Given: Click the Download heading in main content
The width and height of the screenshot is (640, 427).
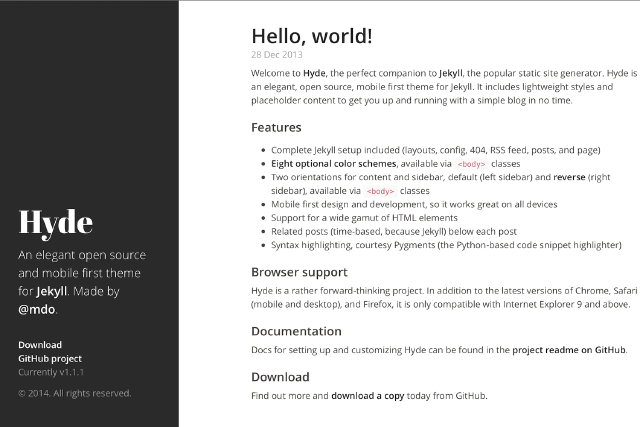Looking at the screenshot, I should pos(280,377).
